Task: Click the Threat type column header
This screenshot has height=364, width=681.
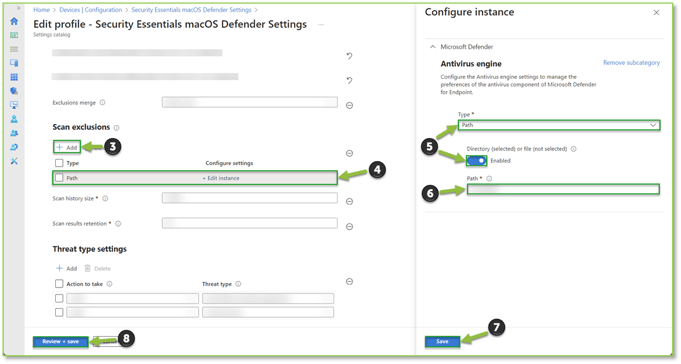Action: tap(217, 284)
